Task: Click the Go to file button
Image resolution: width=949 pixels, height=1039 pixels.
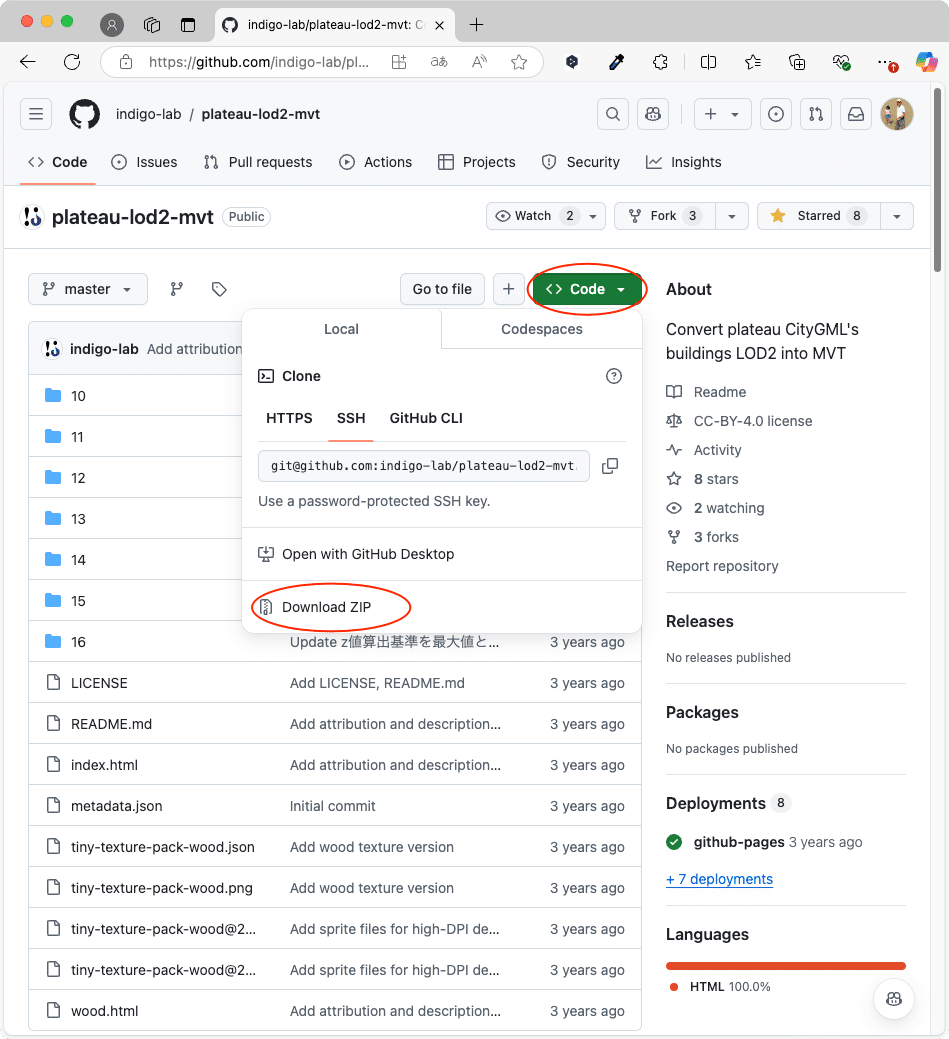Action: [442, 289]
